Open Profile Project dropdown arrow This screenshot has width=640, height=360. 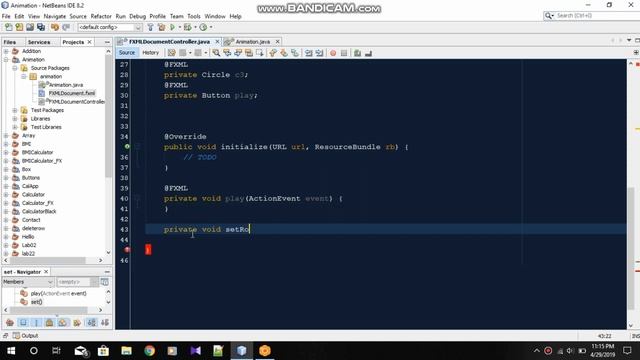pos(211,27)
